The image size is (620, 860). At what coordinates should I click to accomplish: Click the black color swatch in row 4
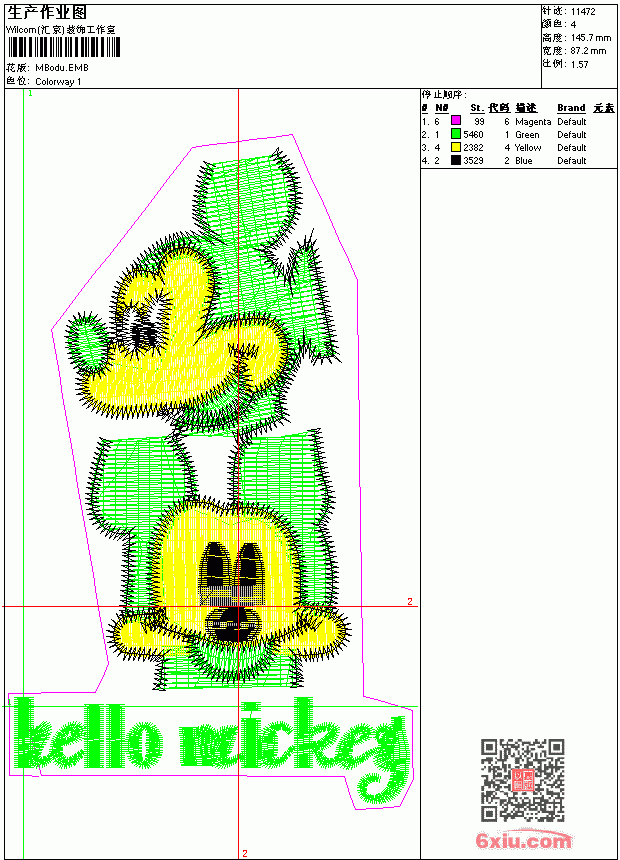(455, 160)
